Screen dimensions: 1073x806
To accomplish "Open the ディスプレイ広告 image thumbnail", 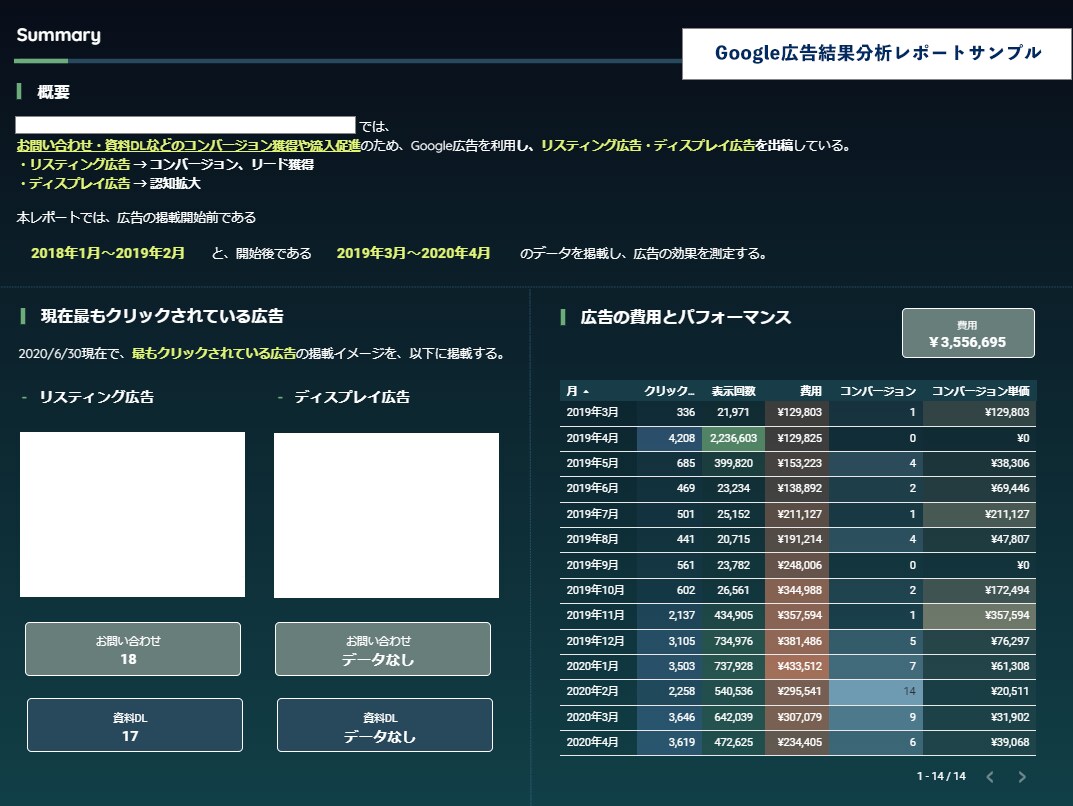I will [x=386, y=515].
